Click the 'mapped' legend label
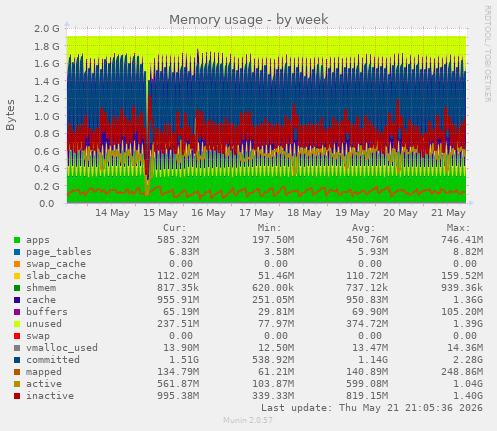497x431 pixels. coord(44,372)
